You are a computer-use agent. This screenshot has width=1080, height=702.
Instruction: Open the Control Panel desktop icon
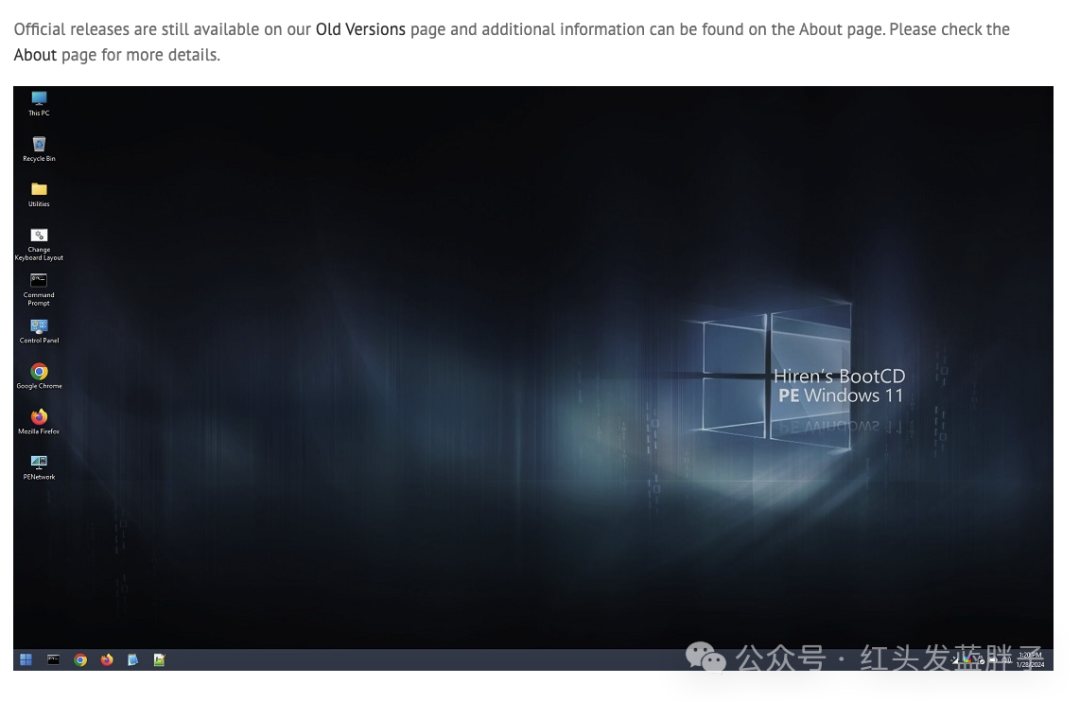(x=39, y=331)
